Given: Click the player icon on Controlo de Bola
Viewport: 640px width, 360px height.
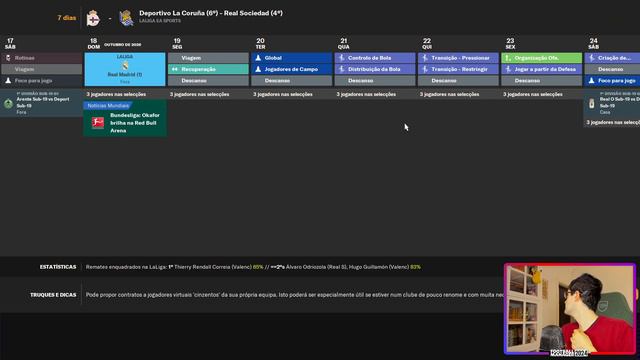Looking at the screenshot, I should point(342,58).
